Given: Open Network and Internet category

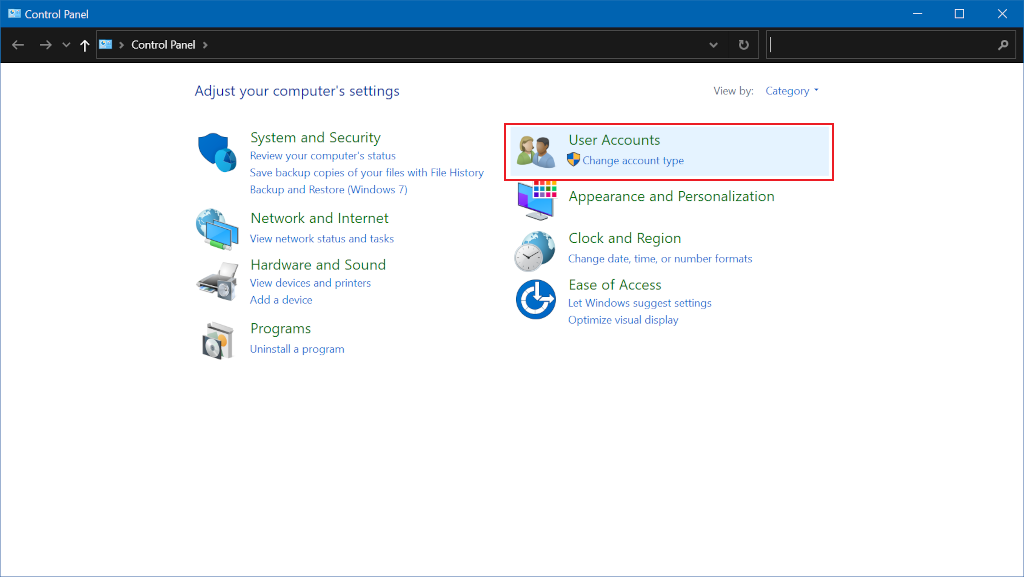Looking at the screenshot, I should [x=319, y=218].
